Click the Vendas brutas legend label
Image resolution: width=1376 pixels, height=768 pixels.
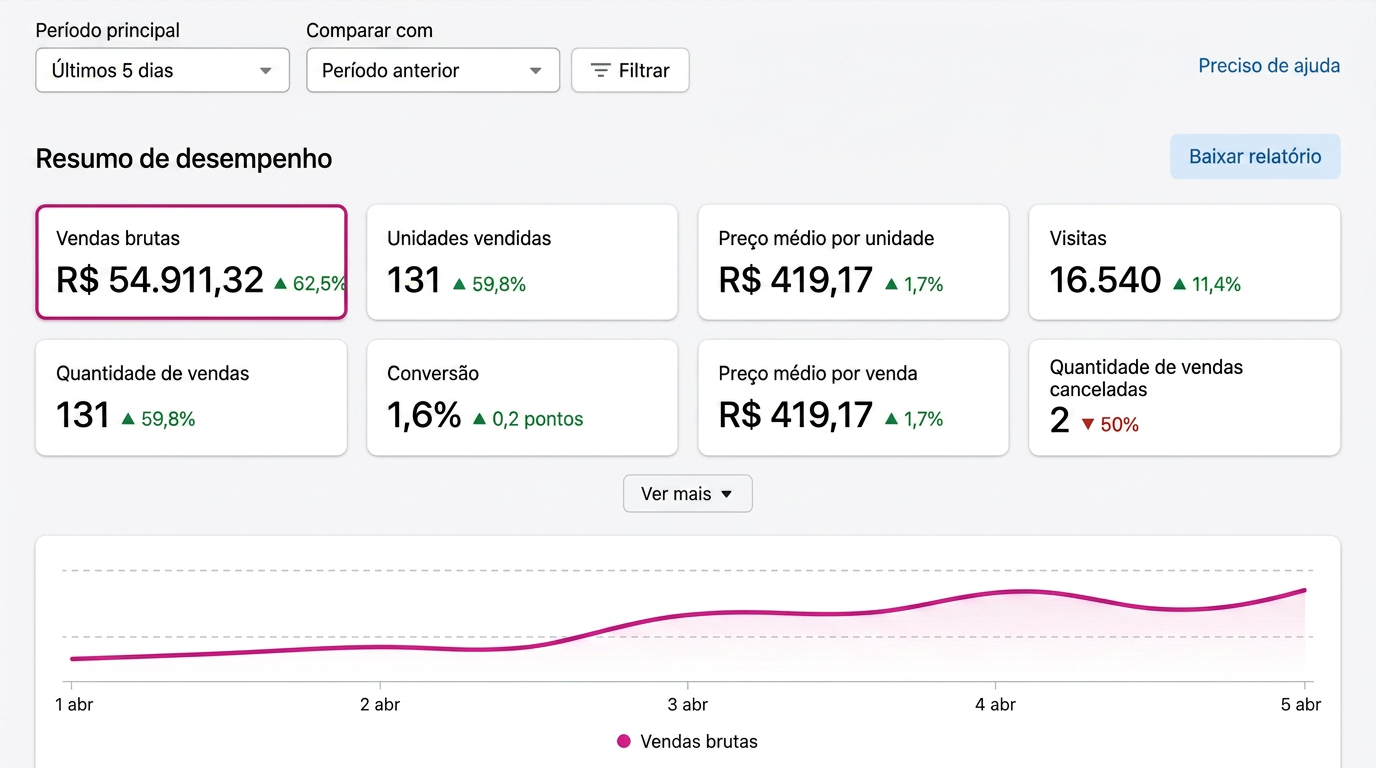click(699, 742)
